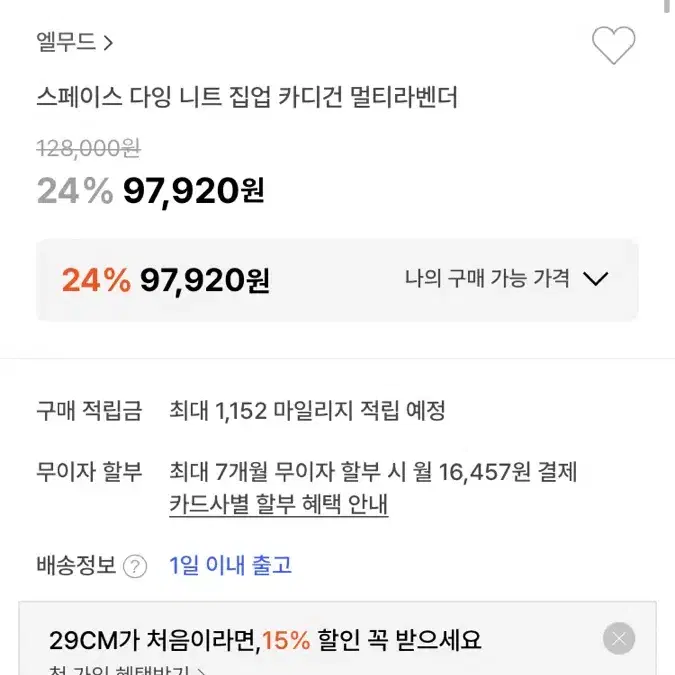Click the 배송정보 label
Screen dimensions: 675x675
tap(76, 565)
